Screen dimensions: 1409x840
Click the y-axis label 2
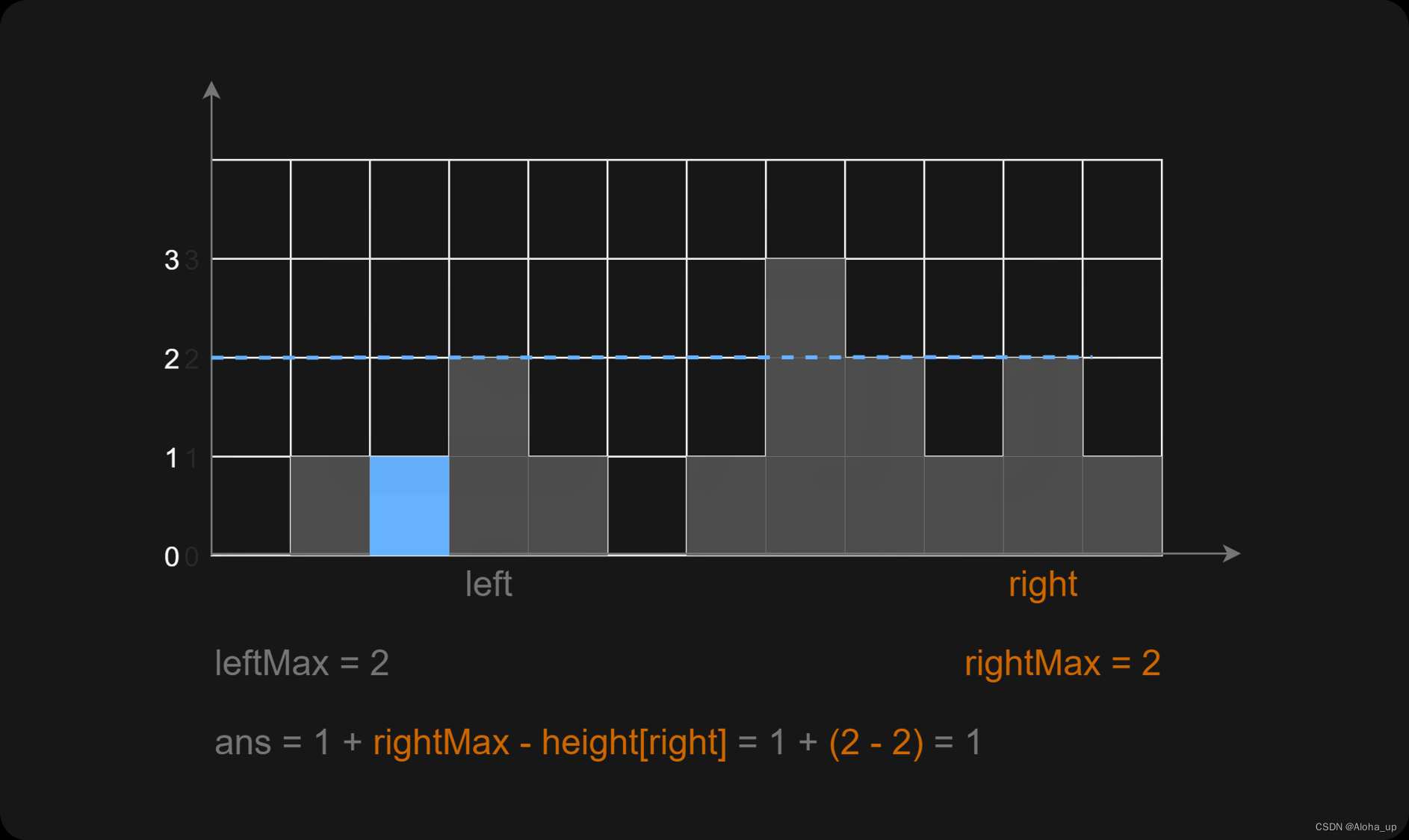point(172,359)
